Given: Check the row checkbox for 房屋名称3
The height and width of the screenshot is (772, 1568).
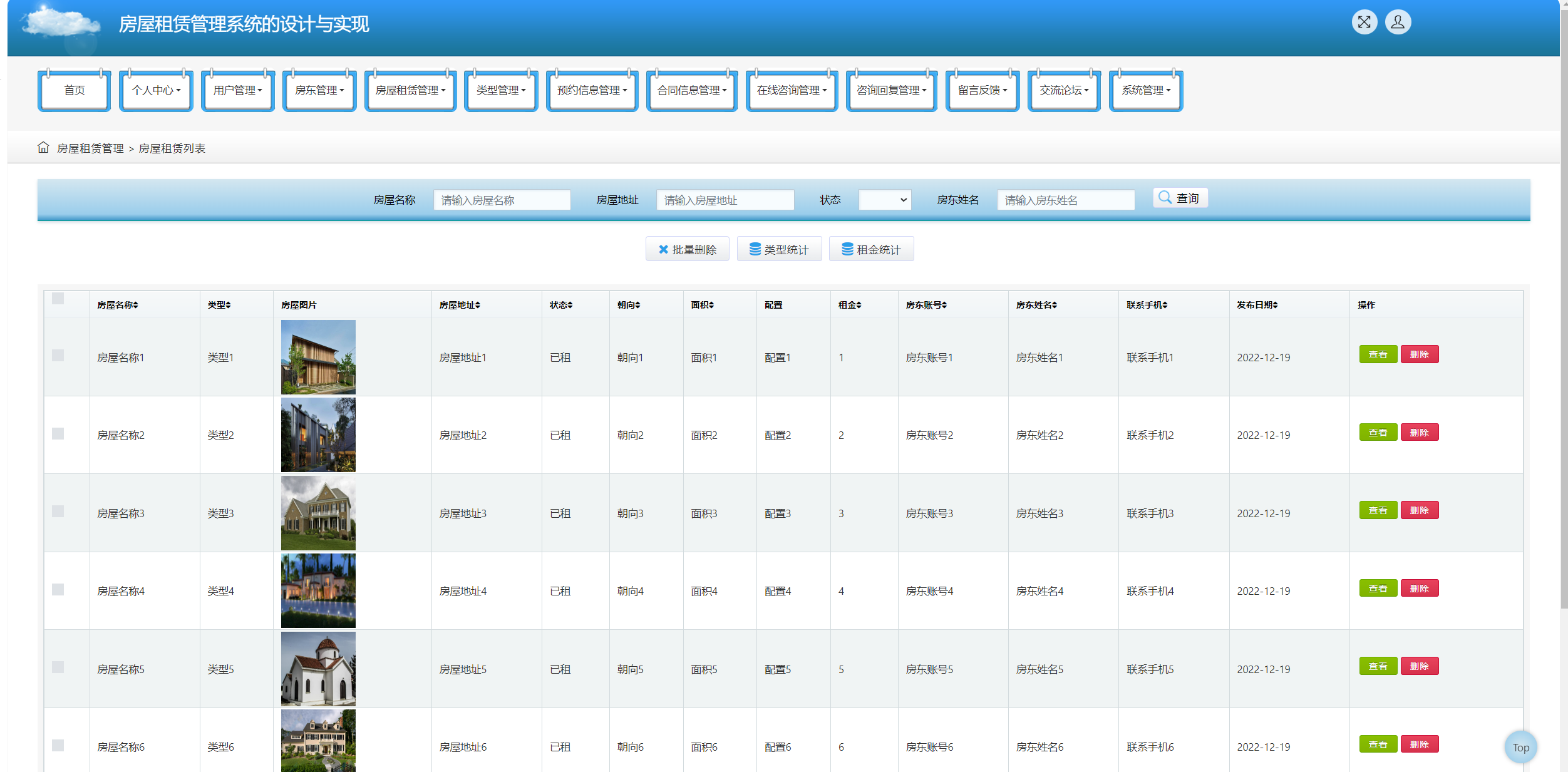Looking at the screenshot, I should click(x=58, y=512).
